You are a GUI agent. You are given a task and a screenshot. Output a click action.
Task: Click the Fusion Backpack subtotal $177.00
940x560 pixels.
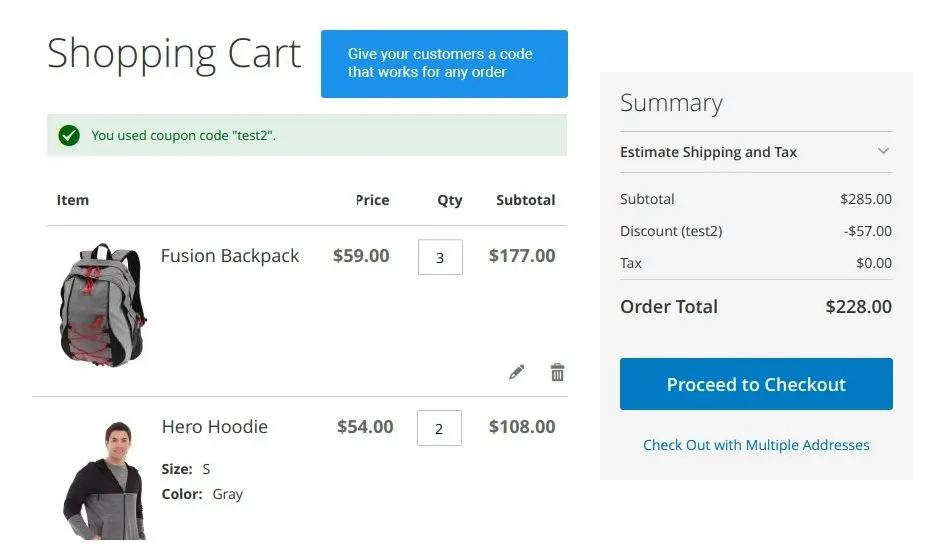click(522, 256)
